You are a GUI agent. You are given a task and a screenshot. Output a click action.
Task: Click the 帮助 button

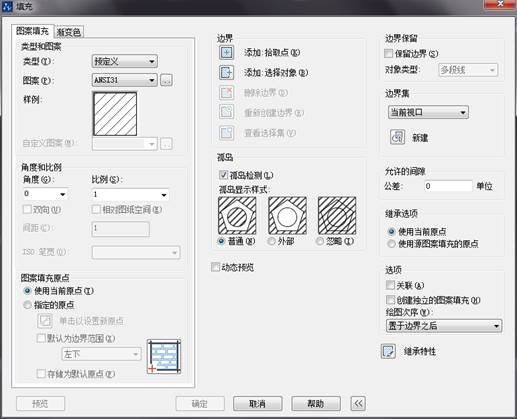(316, 404)
